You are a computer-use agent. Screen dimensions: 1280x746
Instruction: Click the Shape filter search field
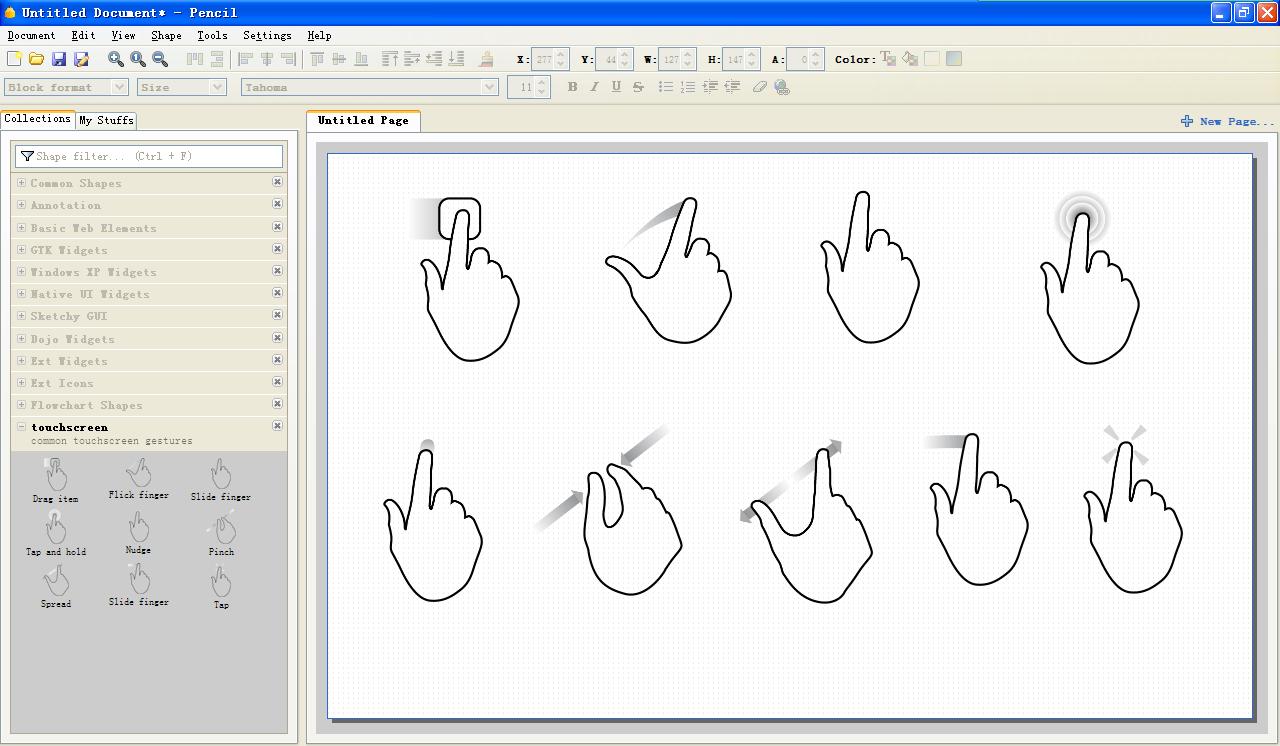(x=150, y=156)
